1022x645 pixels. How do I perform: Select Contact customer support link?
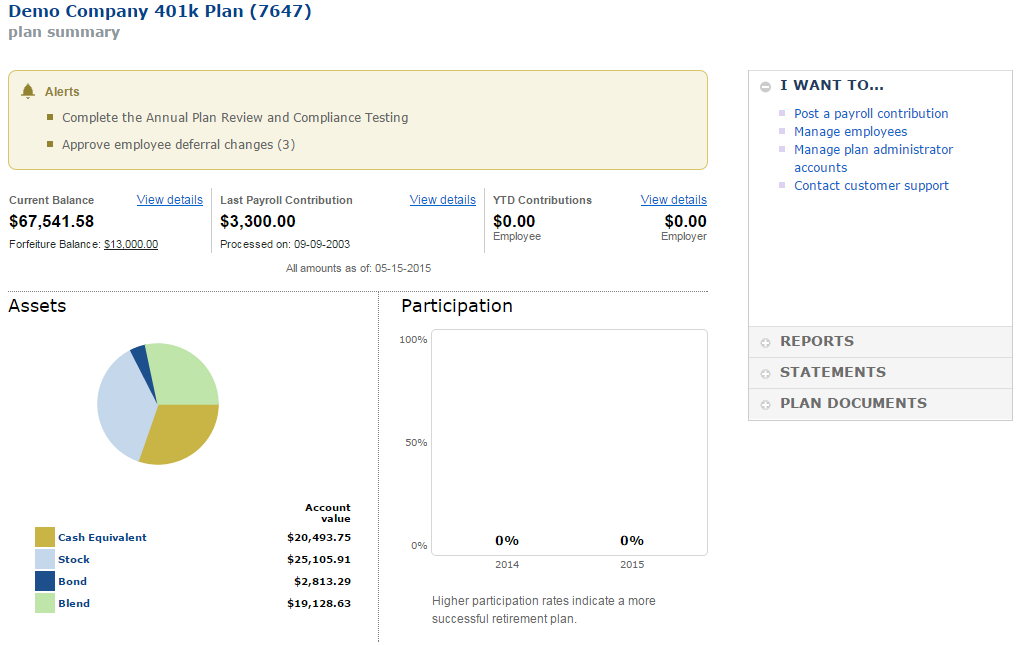(x=871, y=186)
